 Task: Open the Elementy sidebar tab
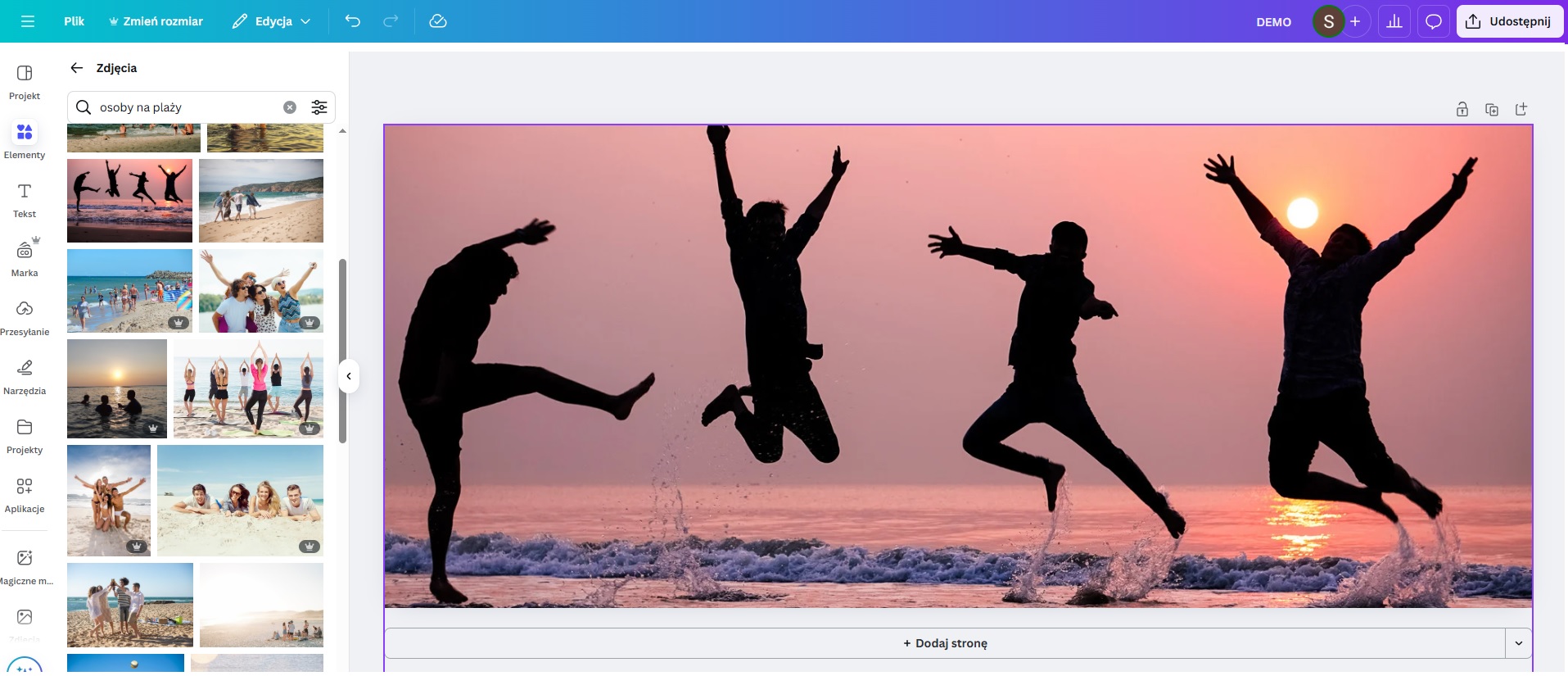point(25,140)
